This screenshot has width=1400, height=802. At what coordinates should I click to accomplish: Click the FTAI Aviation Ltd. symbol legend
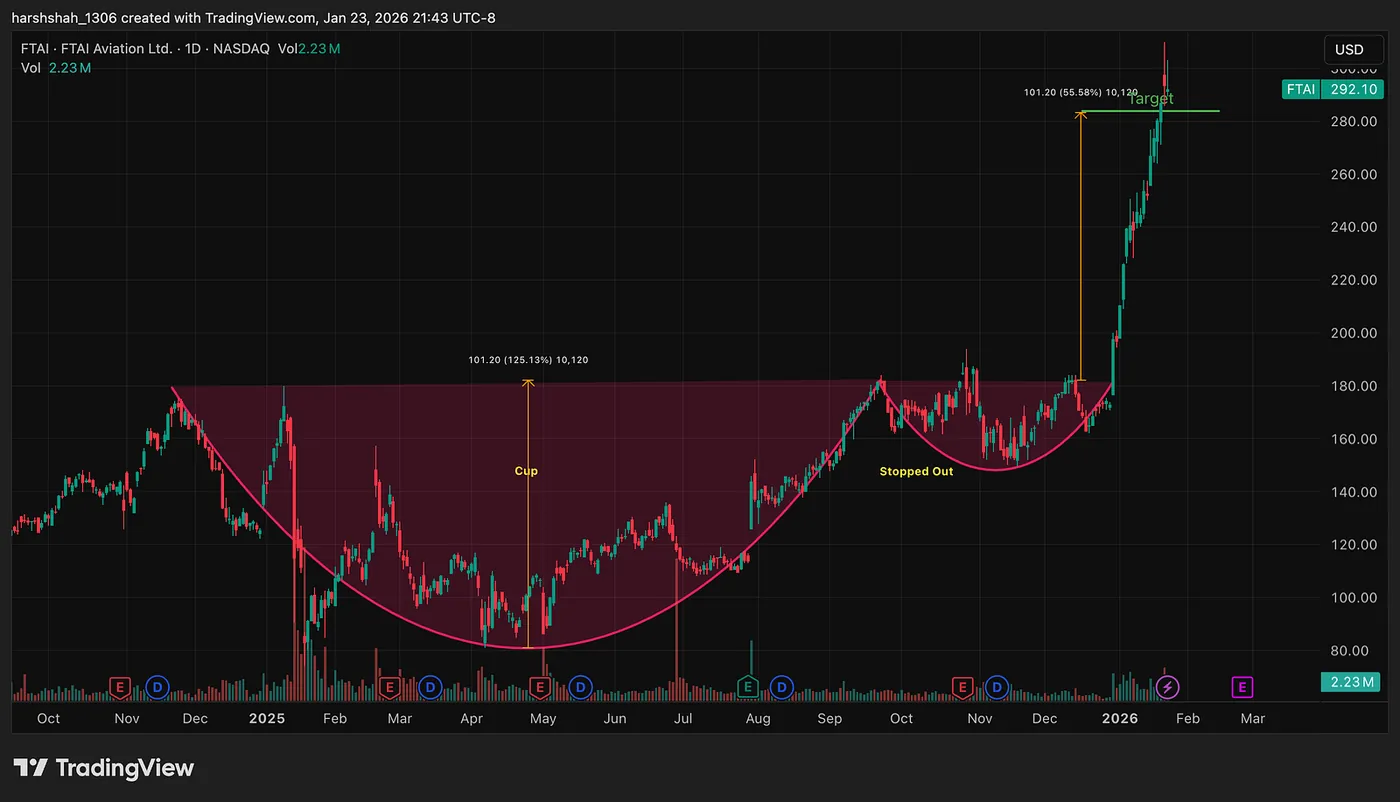pos(145,48)
